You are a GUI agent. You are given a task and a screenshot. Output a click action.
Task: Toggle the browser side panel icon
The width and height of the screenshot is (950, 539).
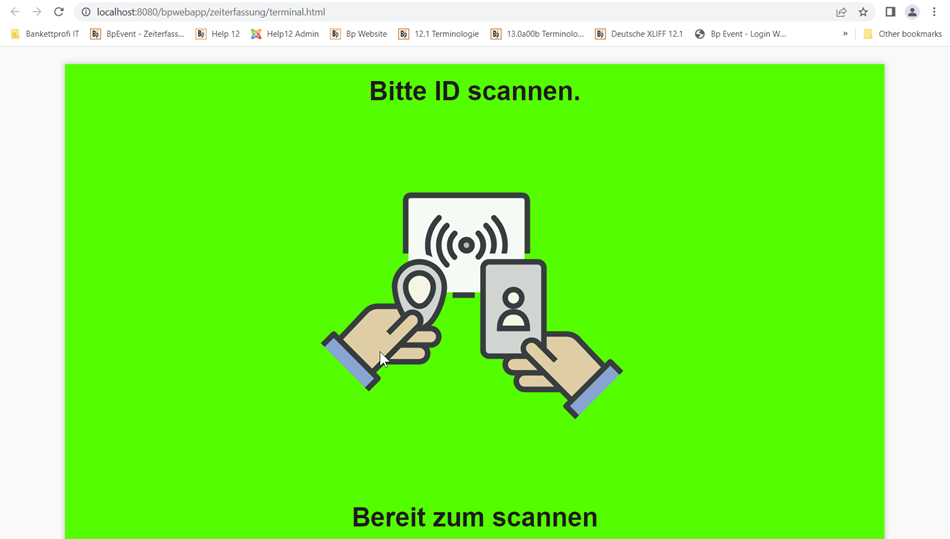[x=890, y=12]
